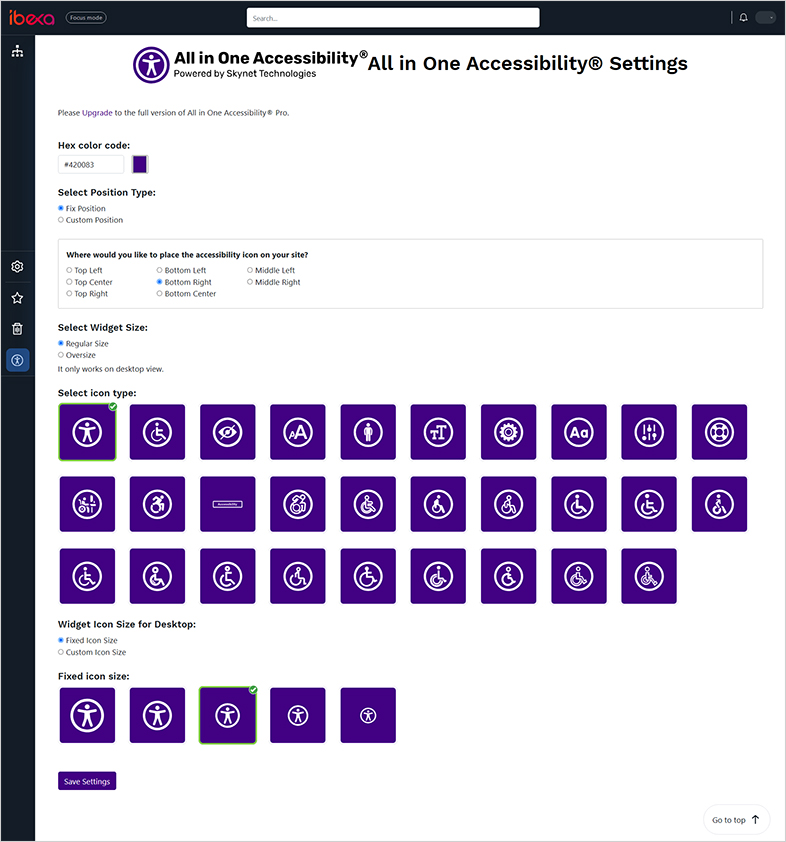The image size is (786, 842).
Task: Select the Custom Position radio button
Action: (61, 219)
